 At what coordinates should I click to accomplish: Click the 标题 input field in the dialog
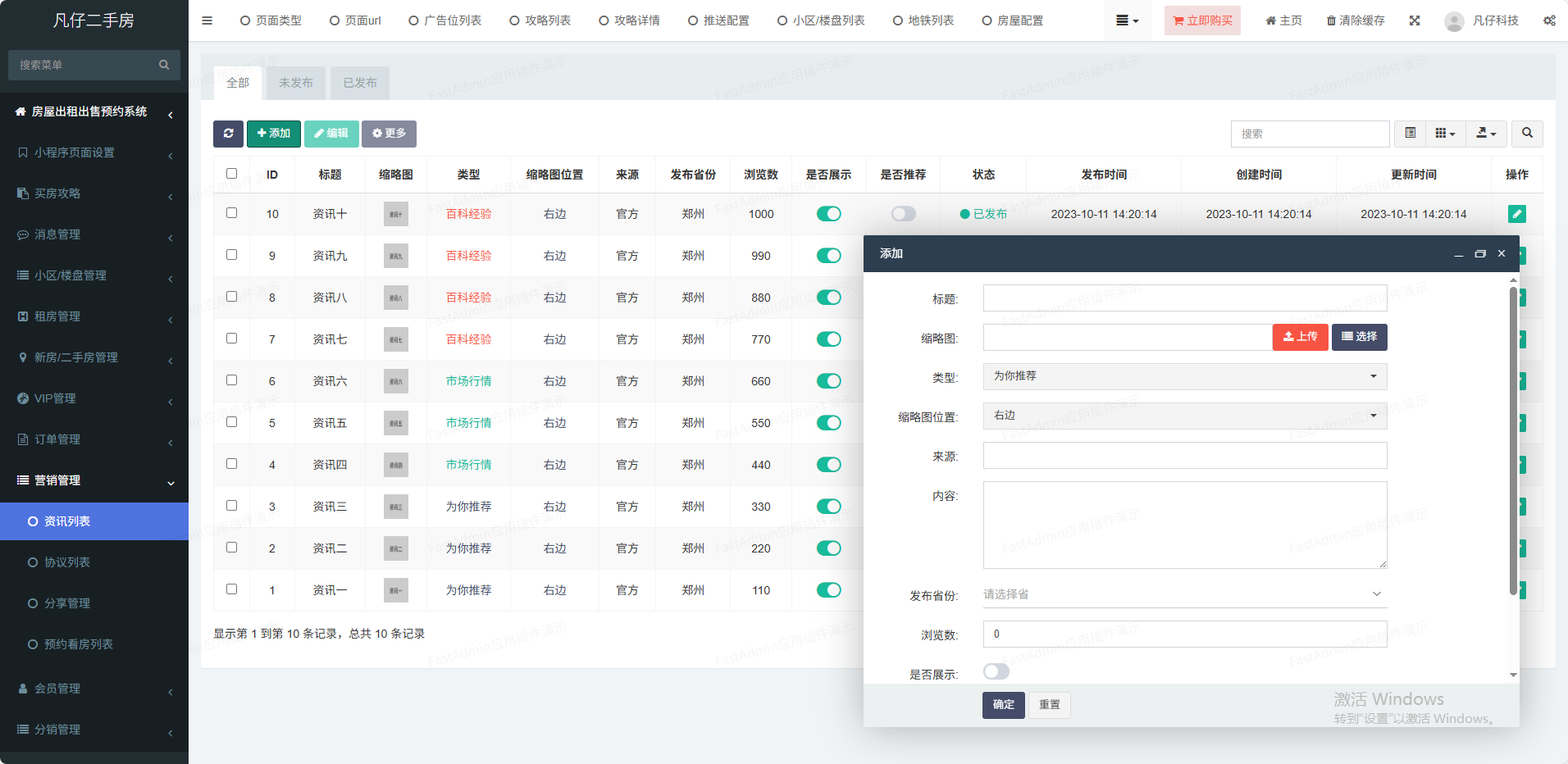1184,298
